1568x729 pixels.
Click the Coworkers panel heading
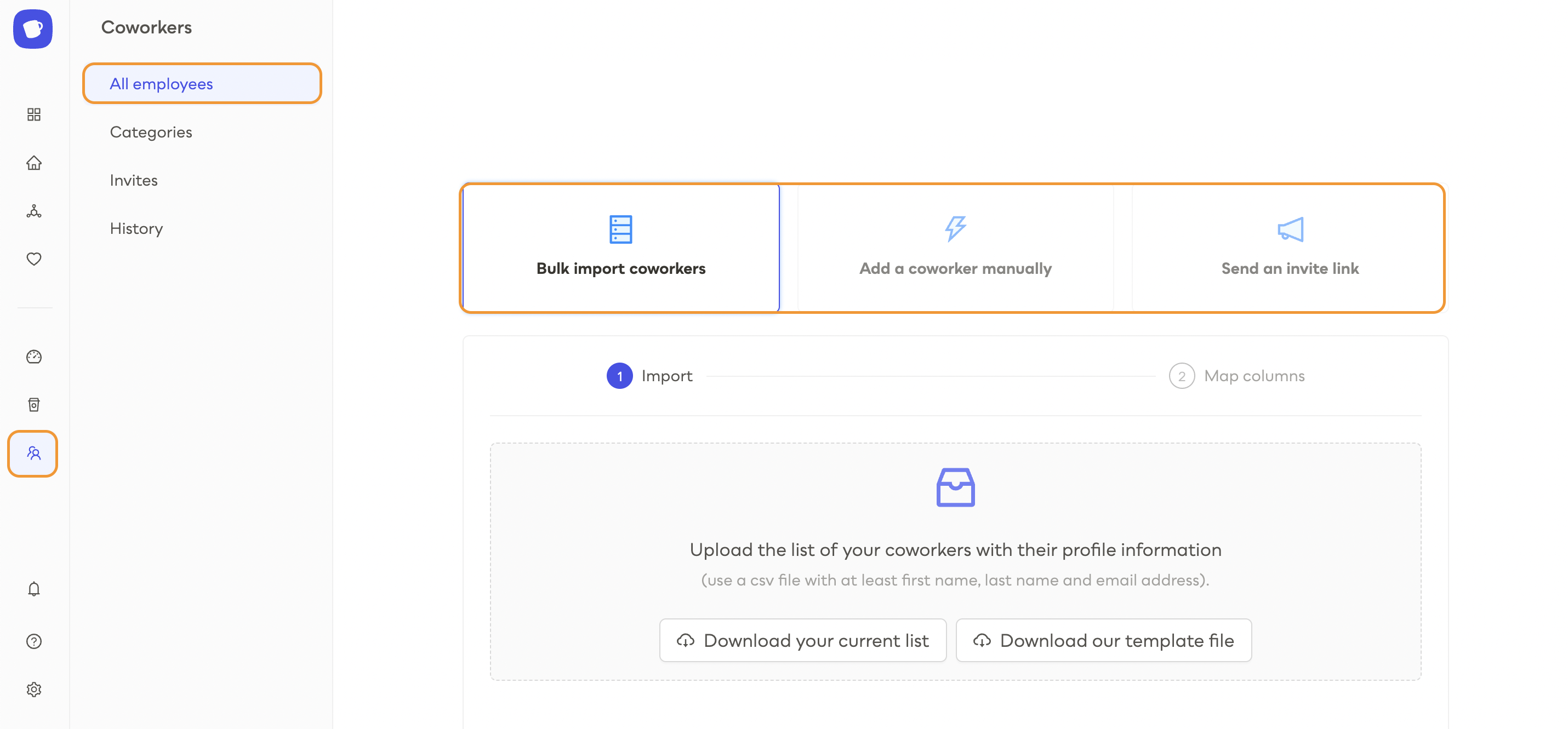point(146,27)
